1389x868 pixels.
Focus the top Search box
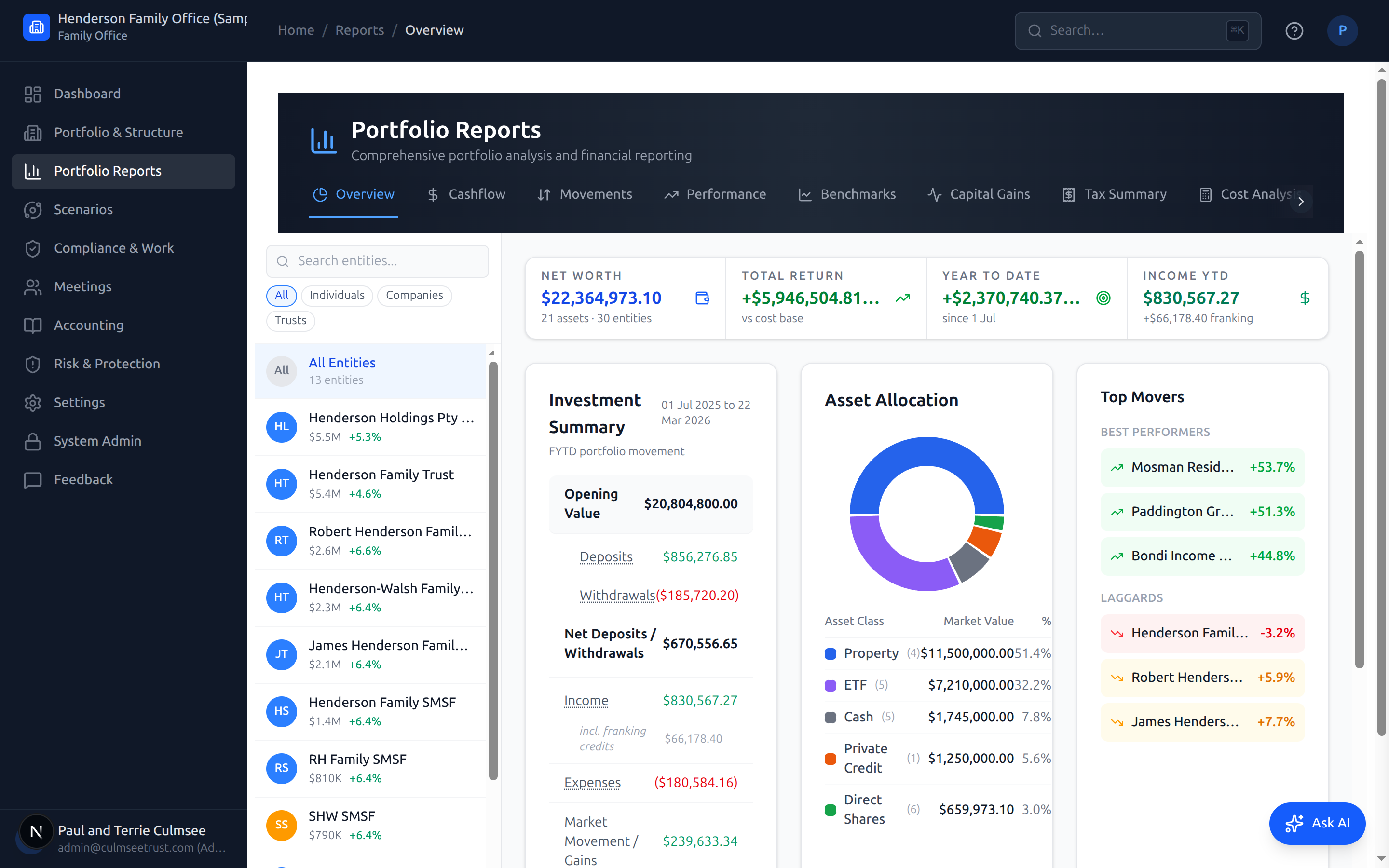point(1138,30)
